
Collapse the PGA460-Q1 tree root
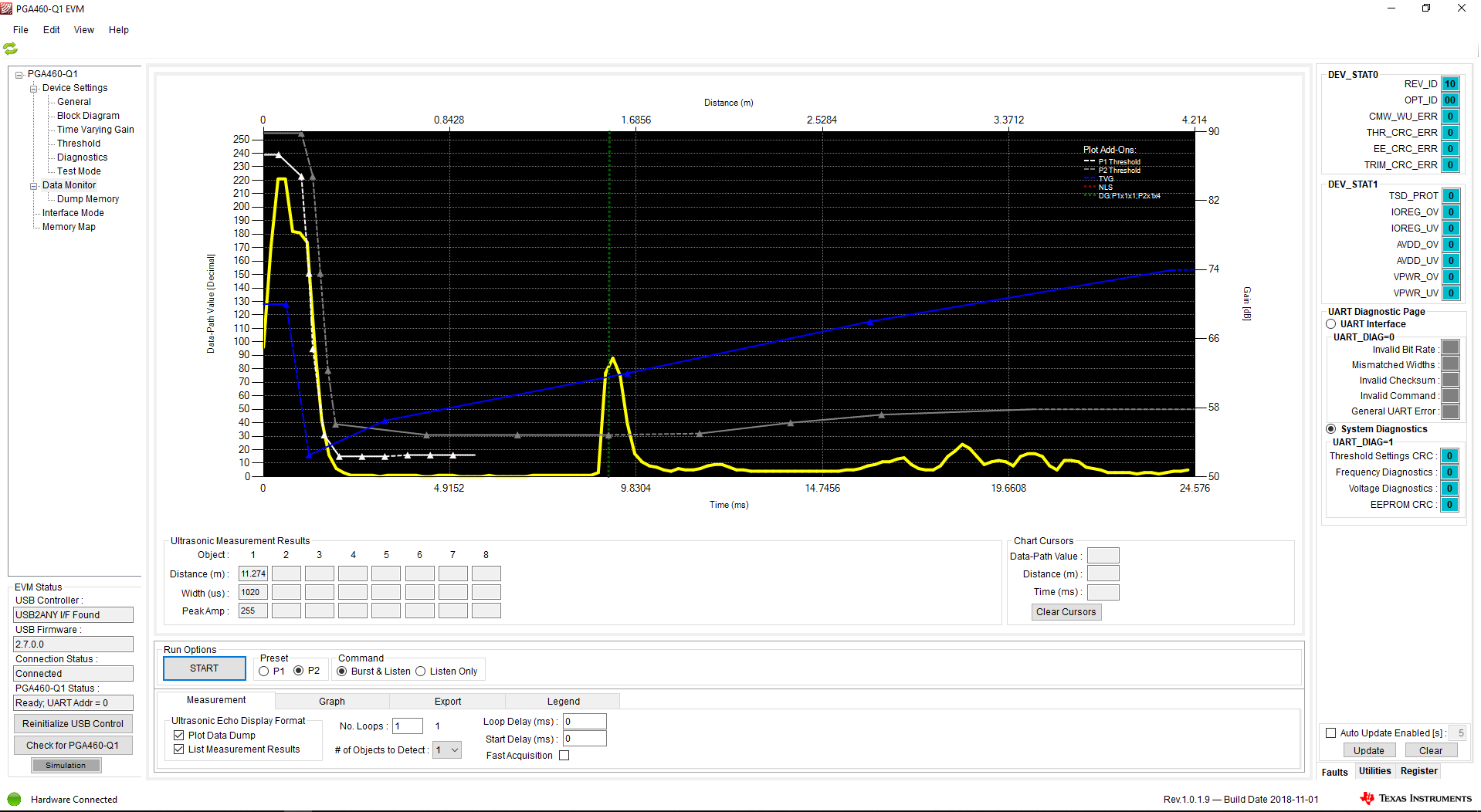(x=19, y=75)
